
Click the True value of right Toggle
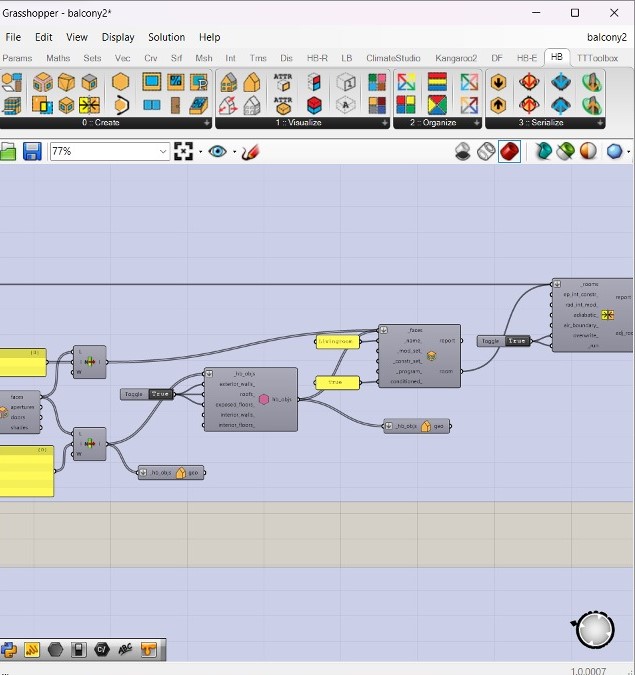tap(517, 341)
